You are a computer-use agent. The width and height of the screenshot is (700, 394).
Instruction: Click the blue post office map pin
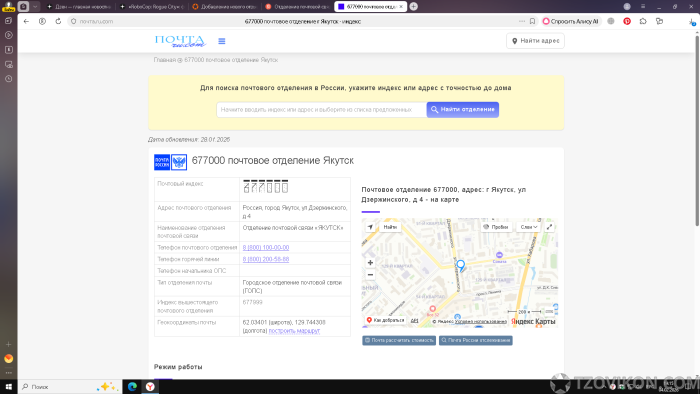tap(461, 266)
